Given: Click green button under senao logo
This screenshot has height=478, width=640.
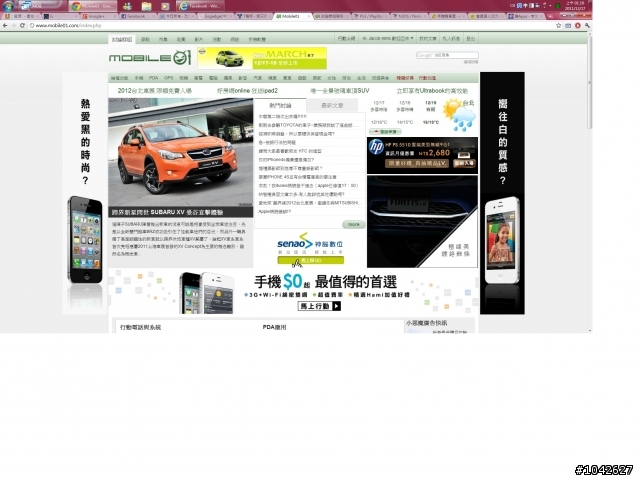Looking at the screenshot, I should click(x=311, y=260).
